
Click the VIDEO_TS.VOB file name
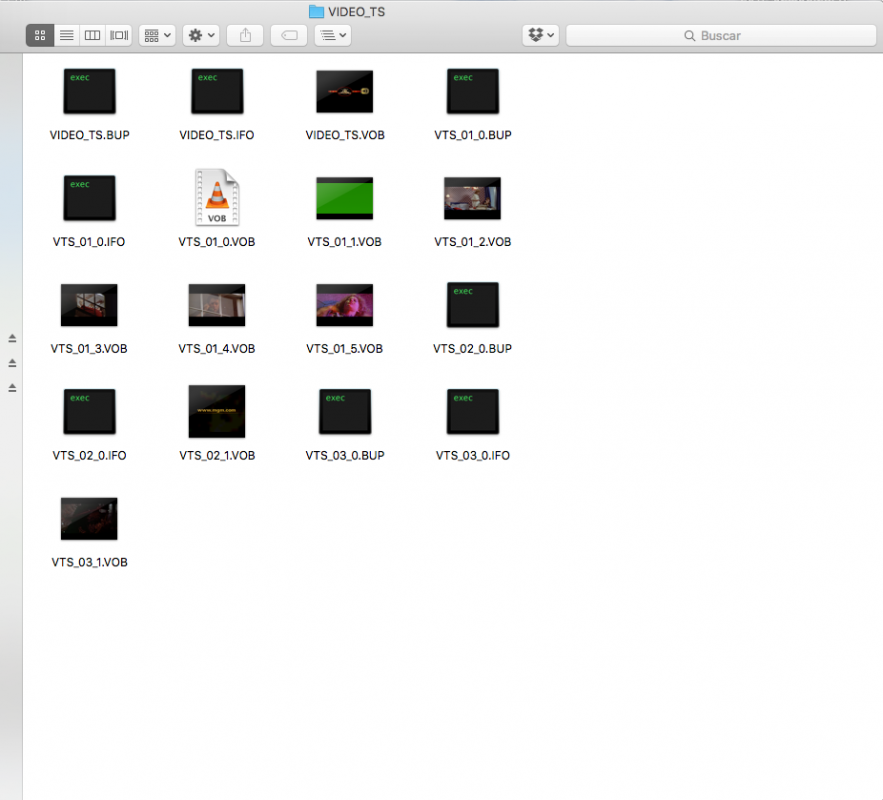[x=345, y=135]
